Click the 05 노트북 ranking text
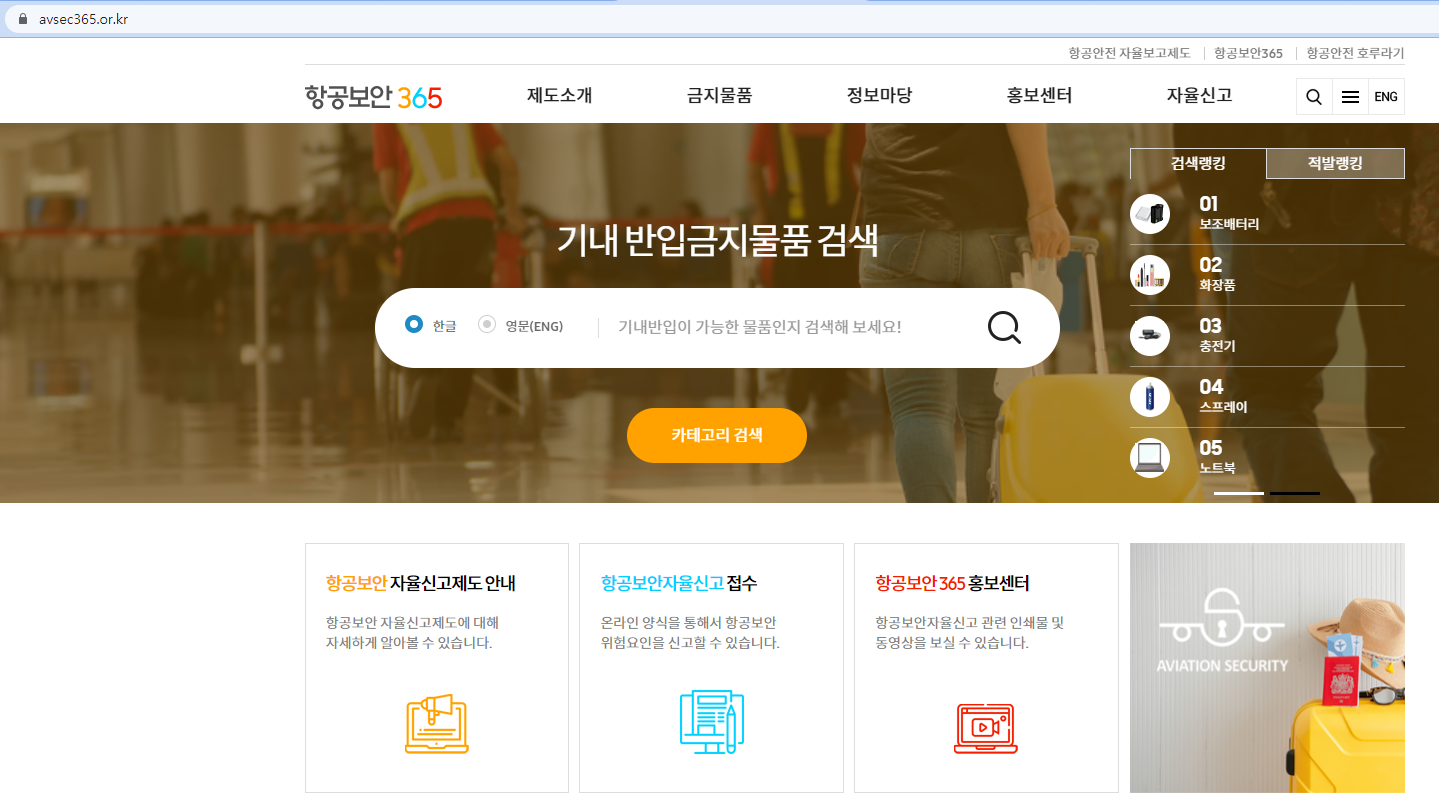 pyautogui.click(x=1217, y=458)
